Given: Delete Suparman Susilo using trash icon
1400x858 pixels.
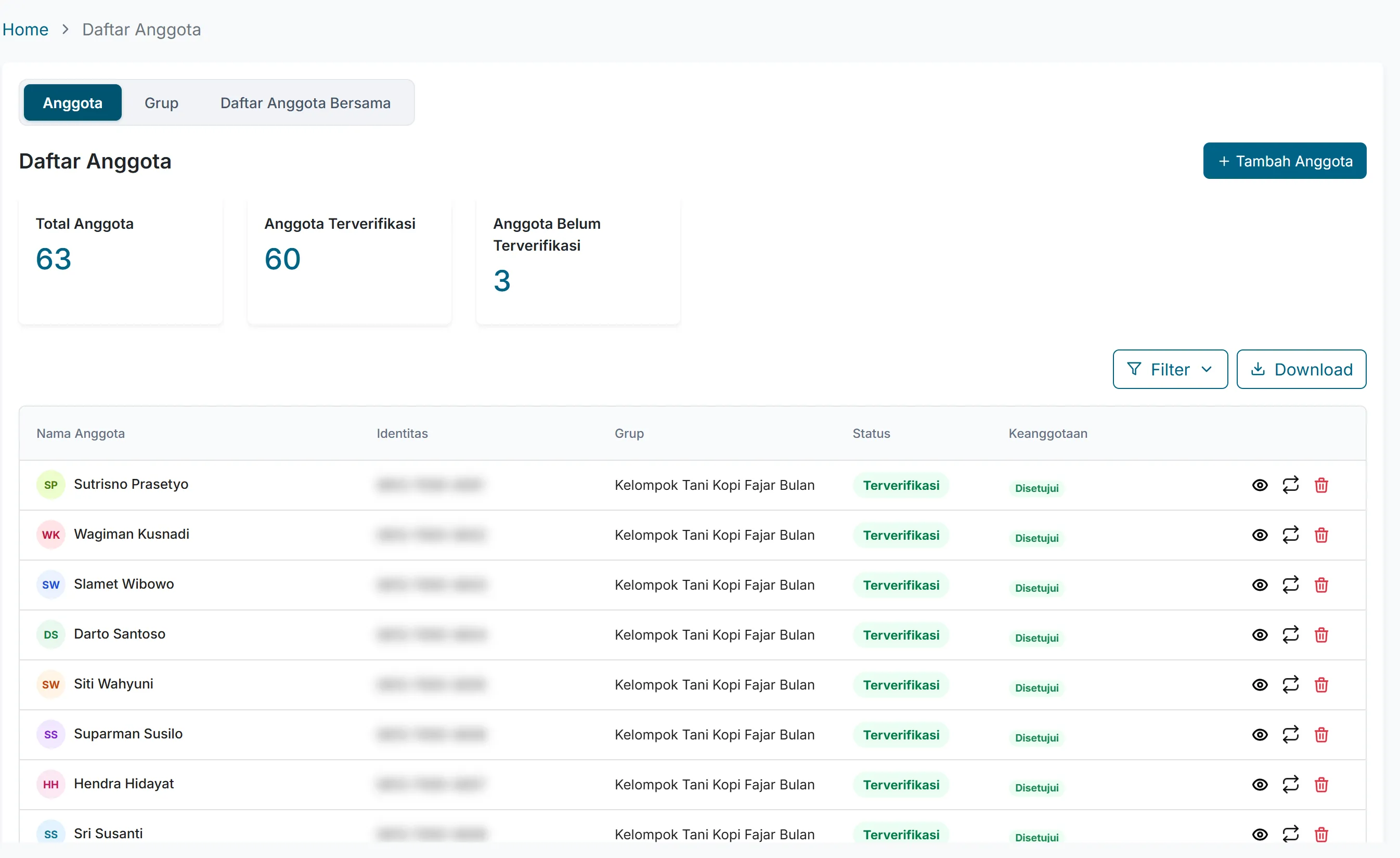Looking at the screenshot, I should click(1321, 735).
